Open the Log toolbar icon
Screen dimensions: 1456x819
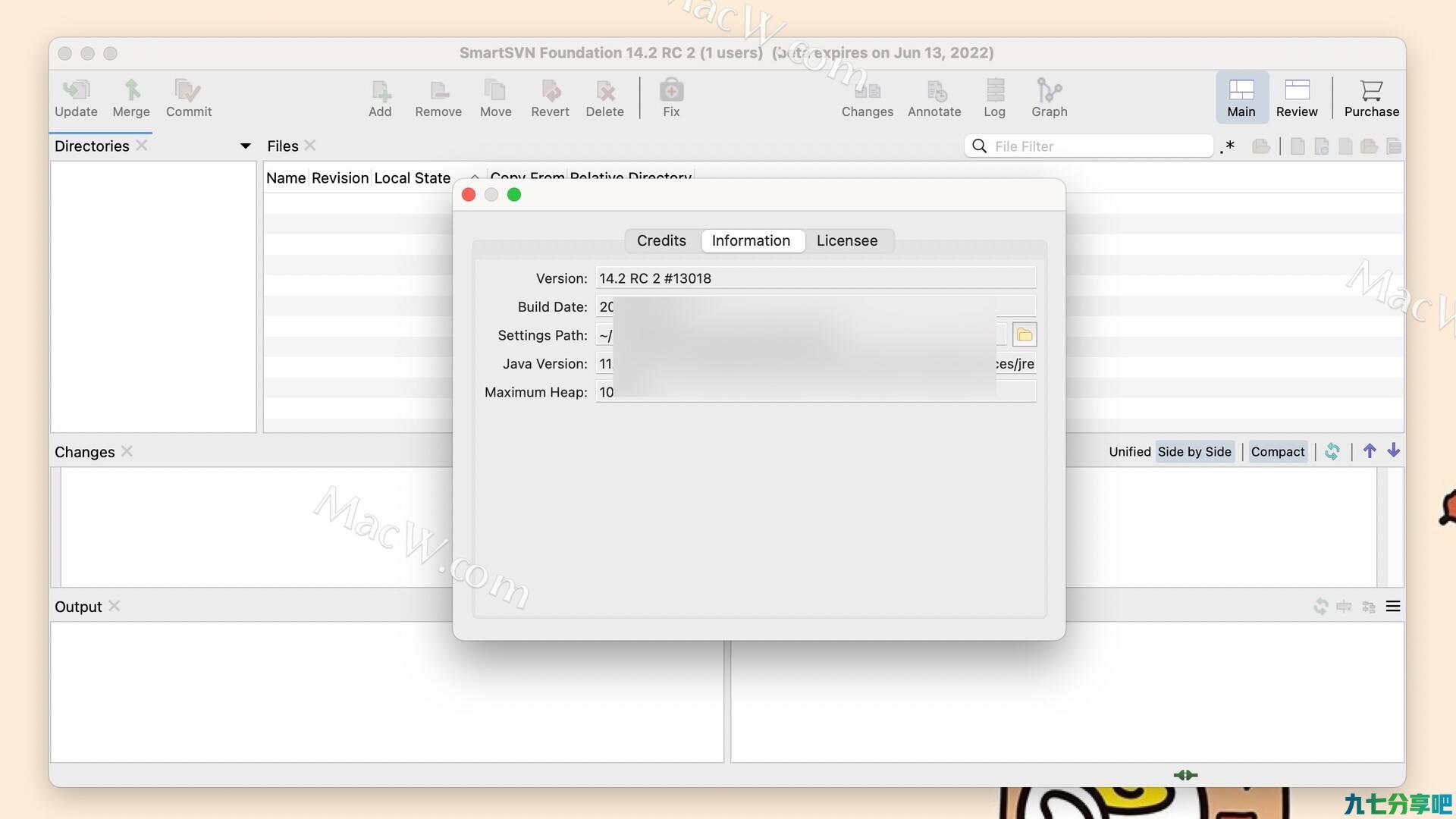click(x=995, y=99)
